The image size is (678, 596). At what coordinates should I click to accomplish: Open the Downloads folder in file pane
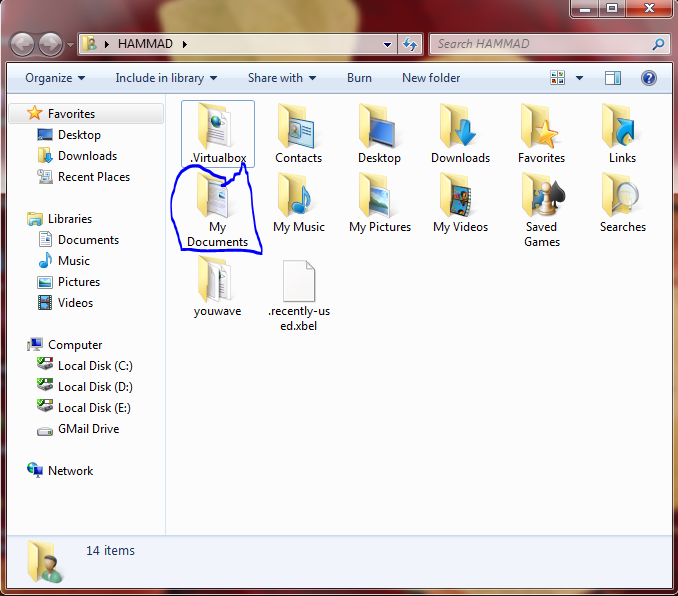click(461, 134)
